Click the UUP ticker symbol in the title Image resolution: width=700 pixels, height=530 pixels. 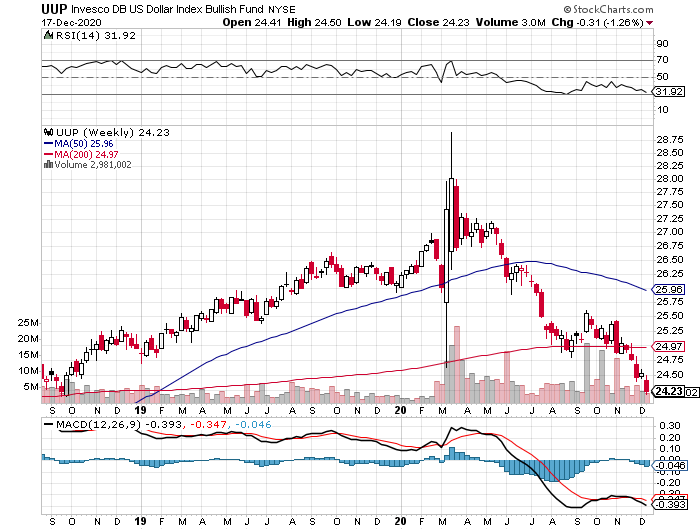[54, 9]
